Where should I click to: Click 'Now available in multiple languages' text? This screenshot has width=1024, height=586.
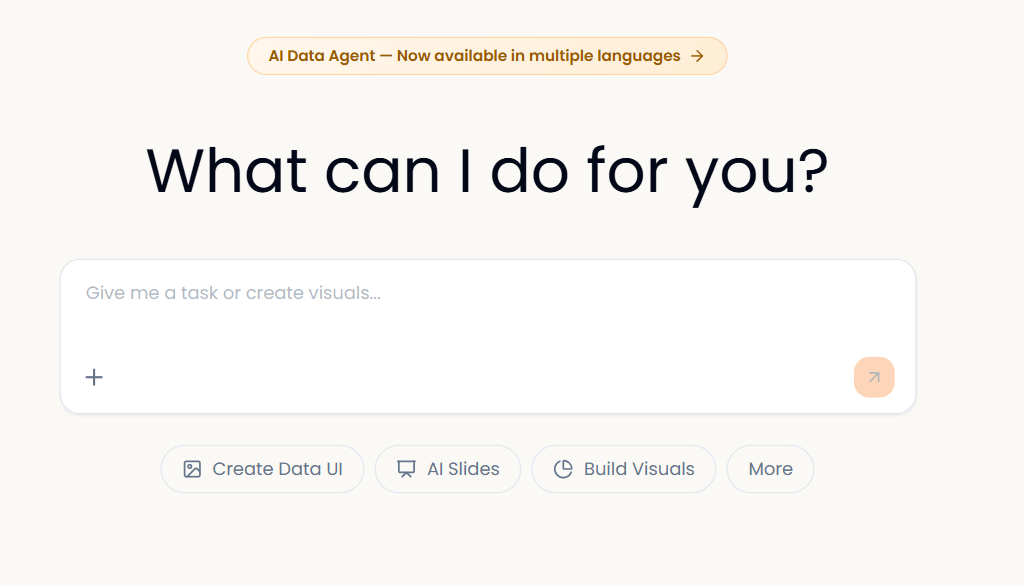(538, 56)
